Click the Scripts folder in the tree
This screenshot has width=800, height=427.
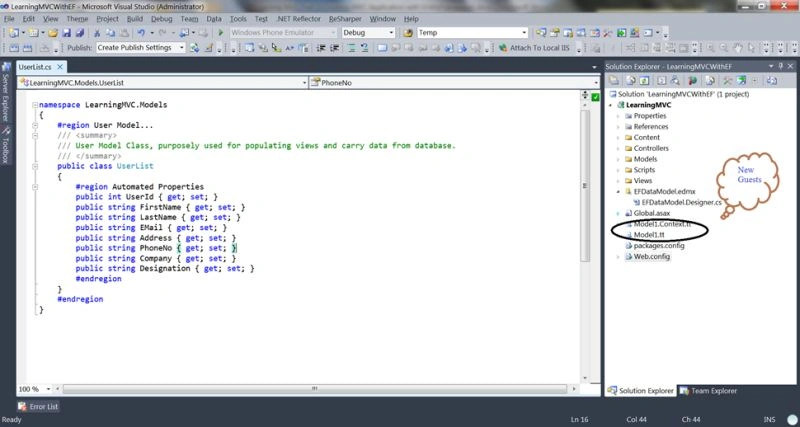click(x=644, y=170)
